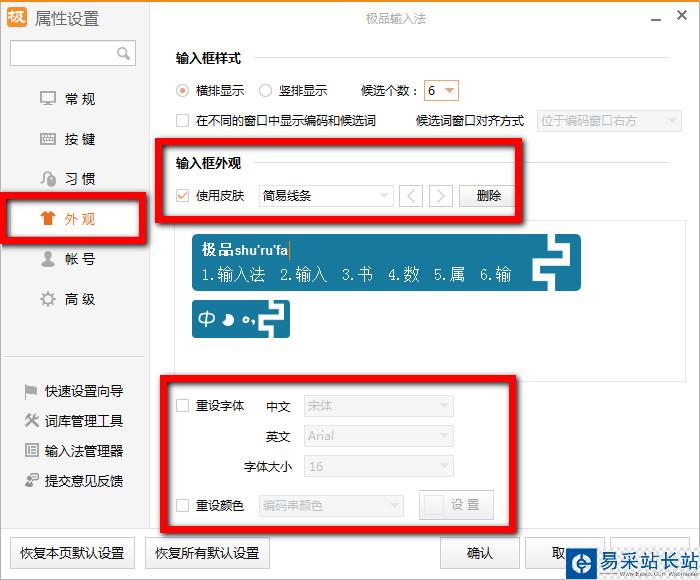This screenshot has height=580, width=700.
Task: Open the 编码串颜色 color target dropdown
Action: [x=331, y=506]
